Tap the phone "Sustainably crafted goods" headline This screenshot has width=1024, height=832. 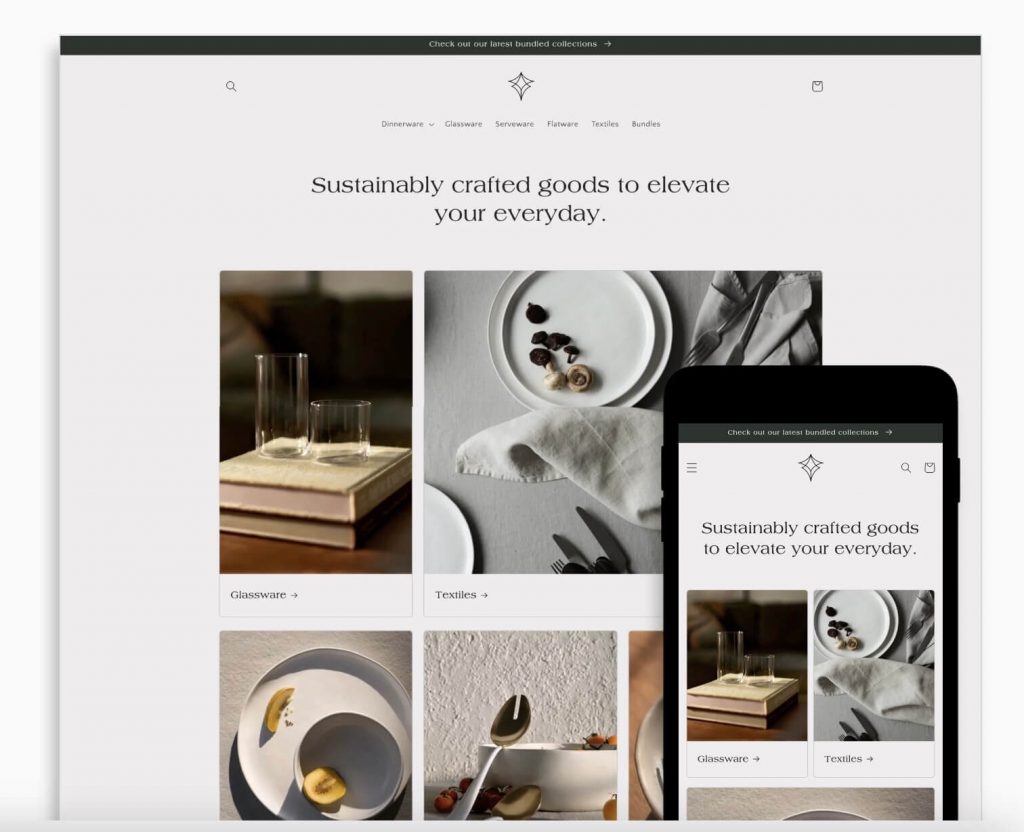[x=810, y=538]
